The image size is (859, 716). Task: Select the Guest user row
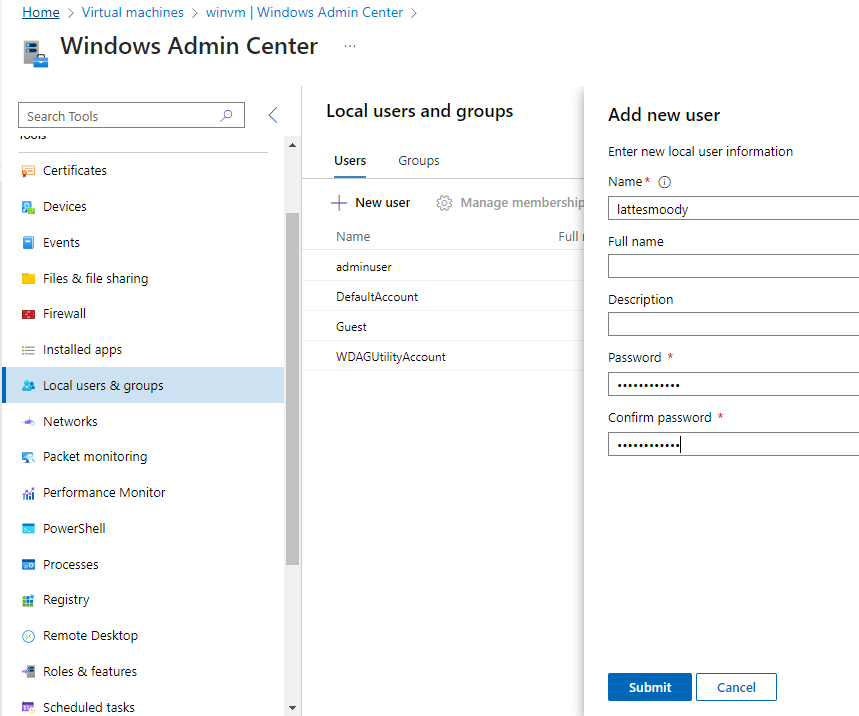(x=443, y=327)
